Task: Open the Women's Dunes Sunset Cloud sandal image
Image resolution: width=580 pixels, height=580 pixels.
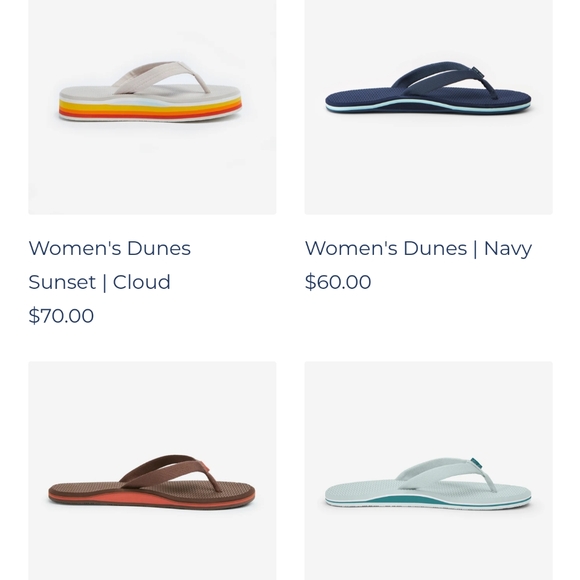Action: (x=152, y=107)
